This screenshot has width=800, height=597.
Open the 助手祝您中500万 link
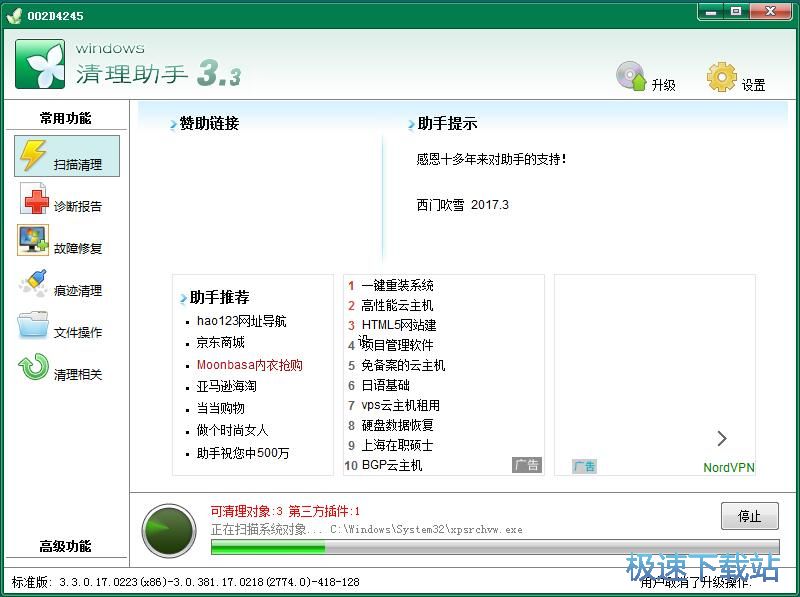(x=243, y=453)
